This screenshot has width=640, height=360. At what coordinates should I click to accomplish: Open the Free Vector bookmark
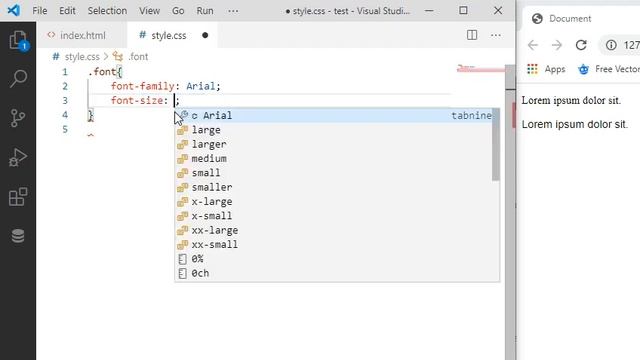pyautogui.click(x=609, y=69)
